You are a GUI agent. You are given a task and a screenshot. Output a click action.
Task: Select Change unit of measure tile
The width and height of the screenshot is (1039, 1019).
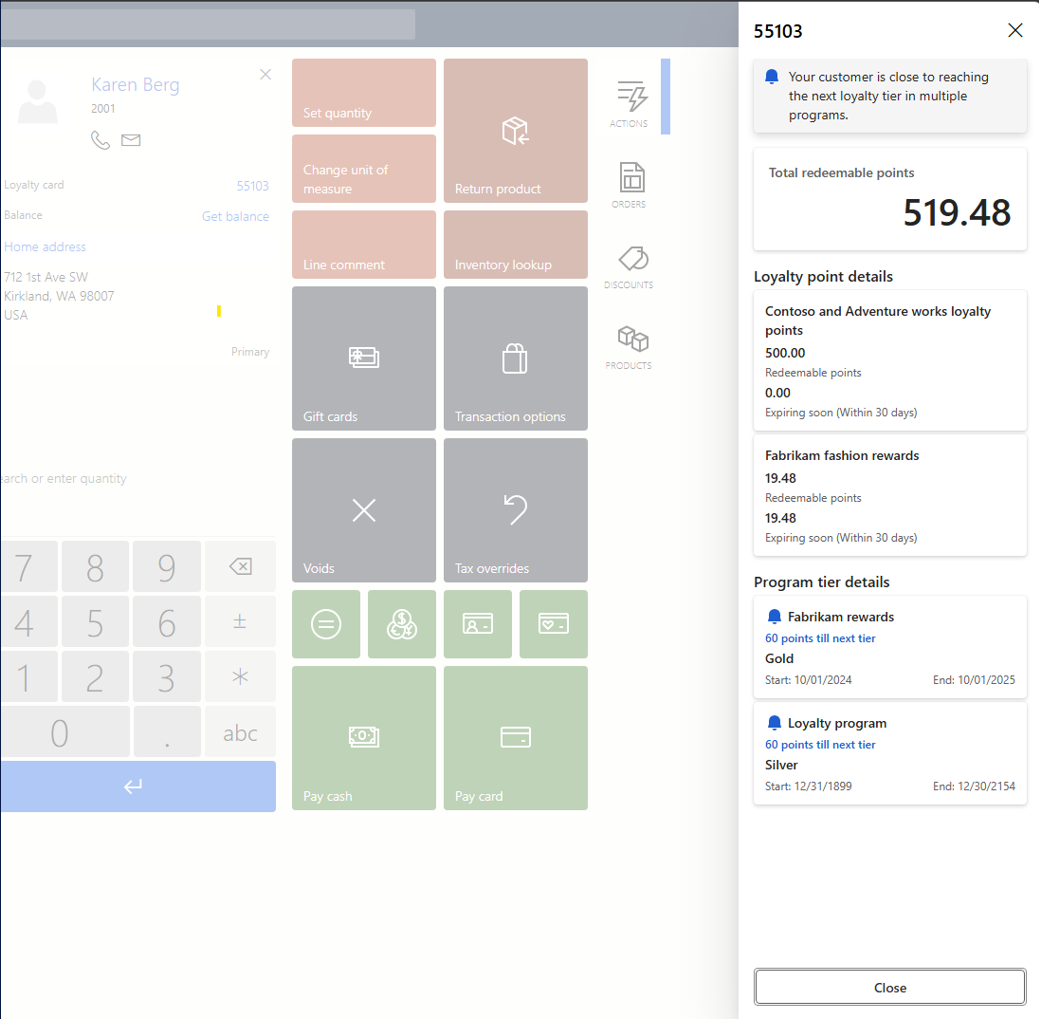[364, 168]
